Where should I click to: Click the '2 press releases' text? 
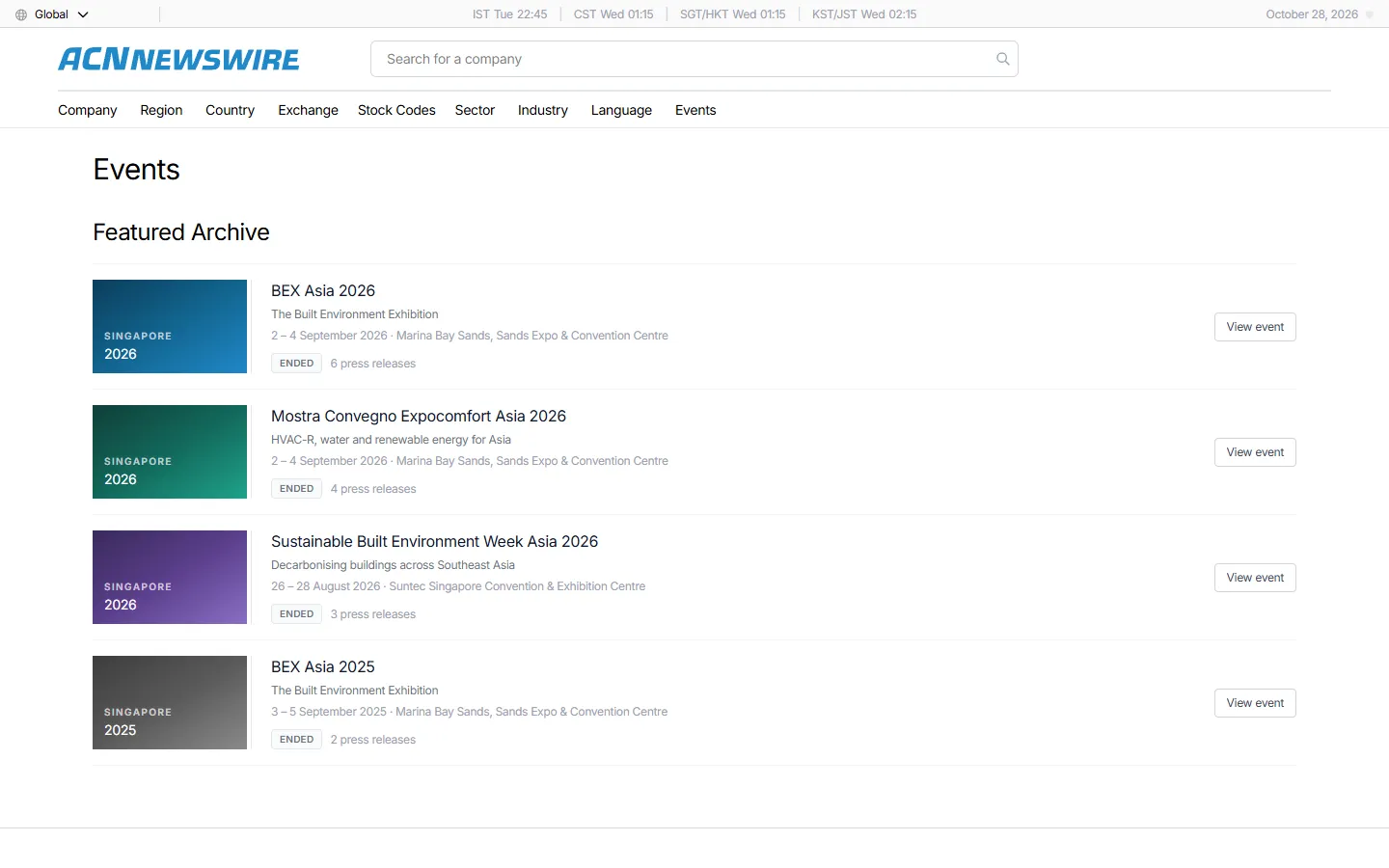373,740
